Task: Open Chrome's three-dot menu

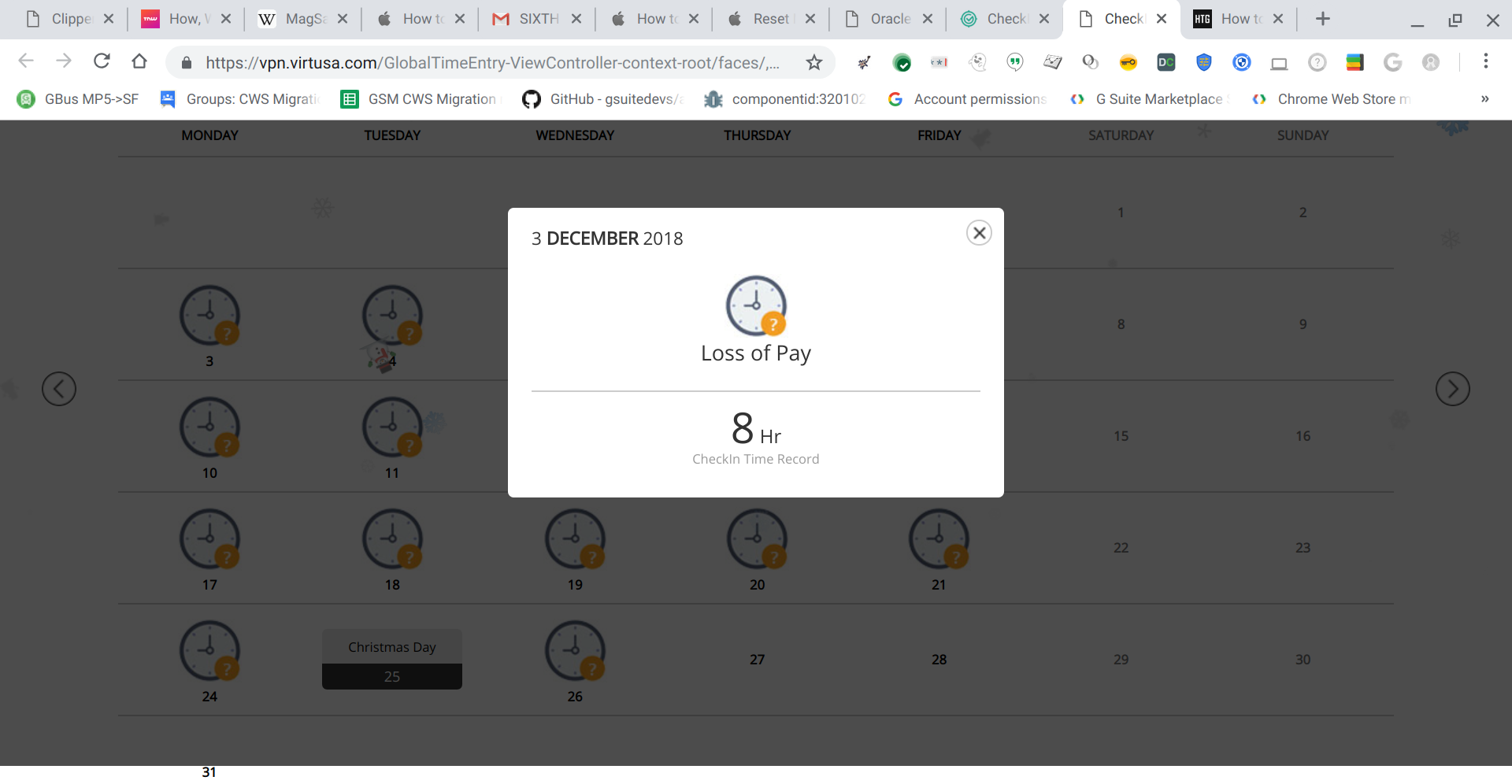Action: [x=1485, y=61]
